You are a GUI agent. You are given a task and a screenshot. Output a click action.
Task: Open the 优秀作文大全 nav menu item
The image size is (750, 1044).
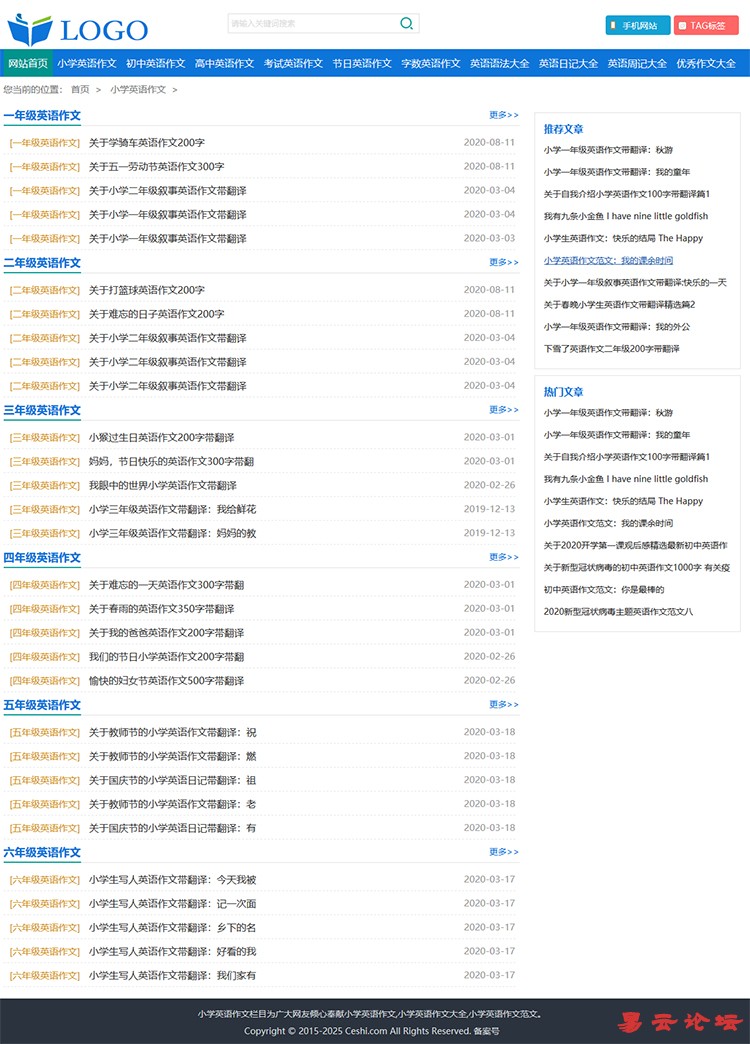(706, 63)
